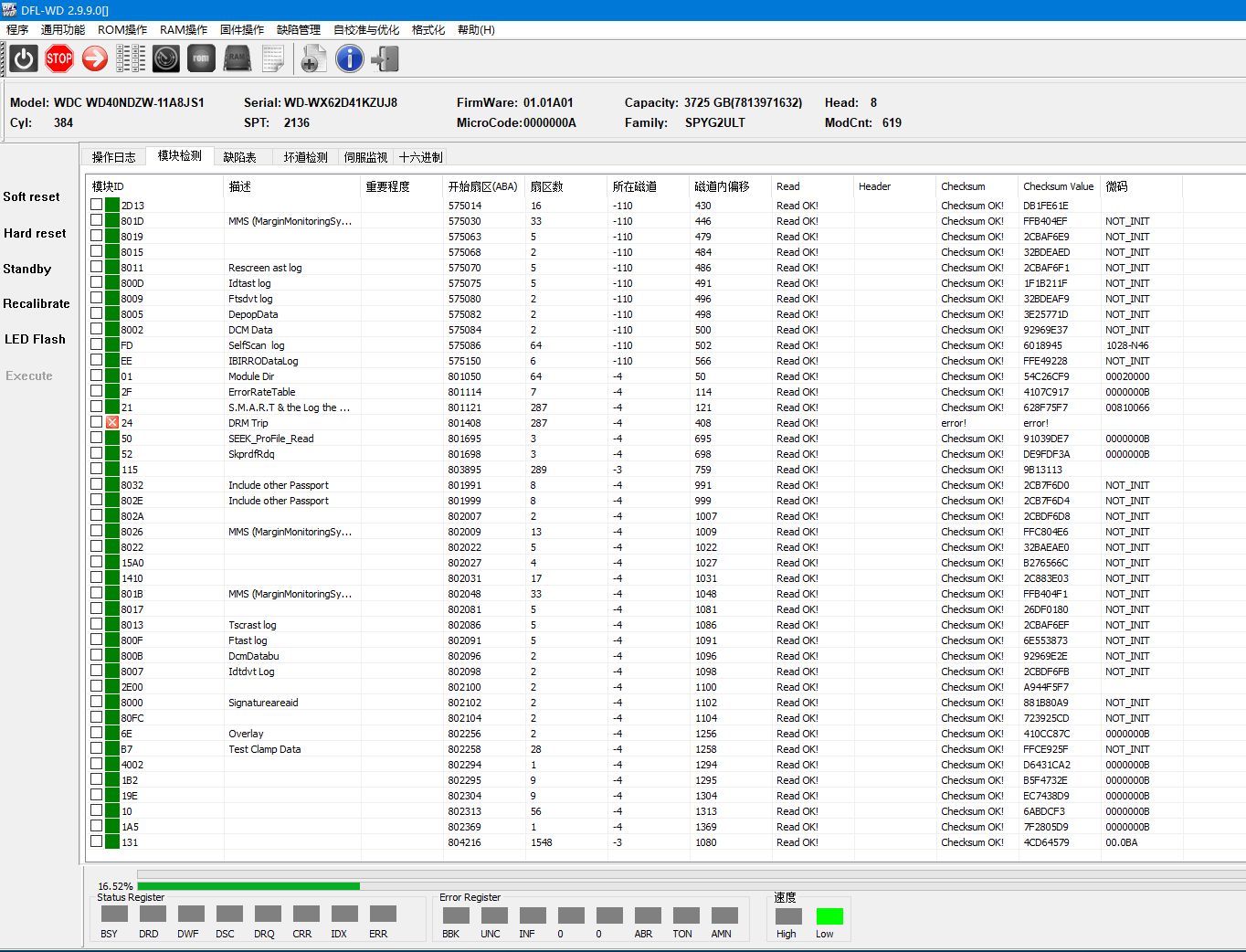Click the add-document plus icon
1246x952 pixels.
[x=313, y=59]
